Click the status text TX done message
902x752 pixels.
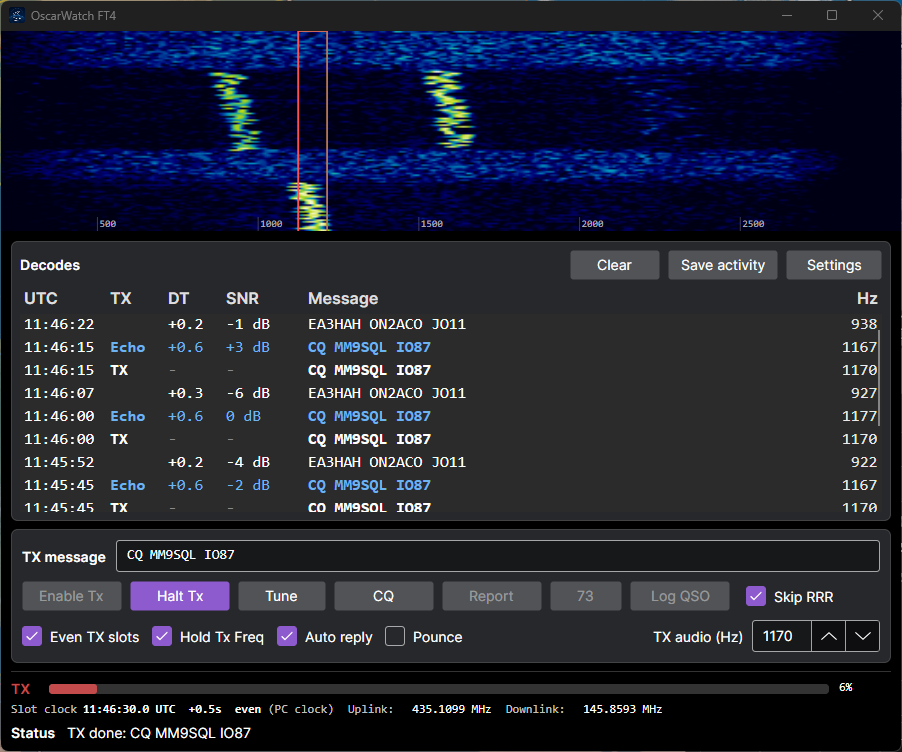click(x=159, y=734)
